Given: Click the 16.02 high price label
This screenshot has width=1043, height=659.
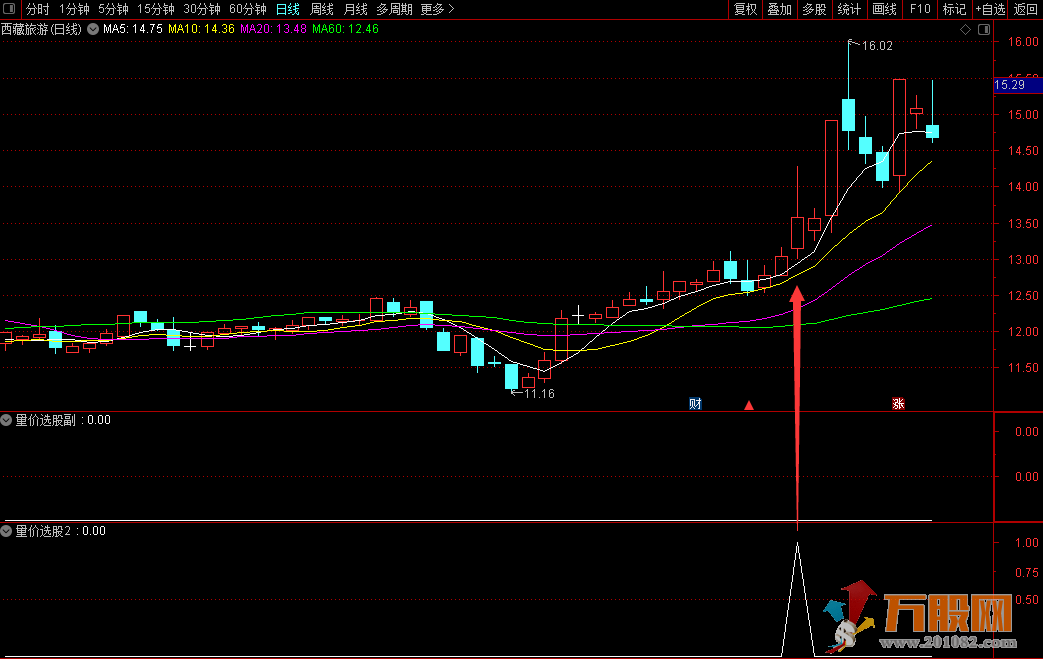Looking at the screenshot, I should click(877, 46).
